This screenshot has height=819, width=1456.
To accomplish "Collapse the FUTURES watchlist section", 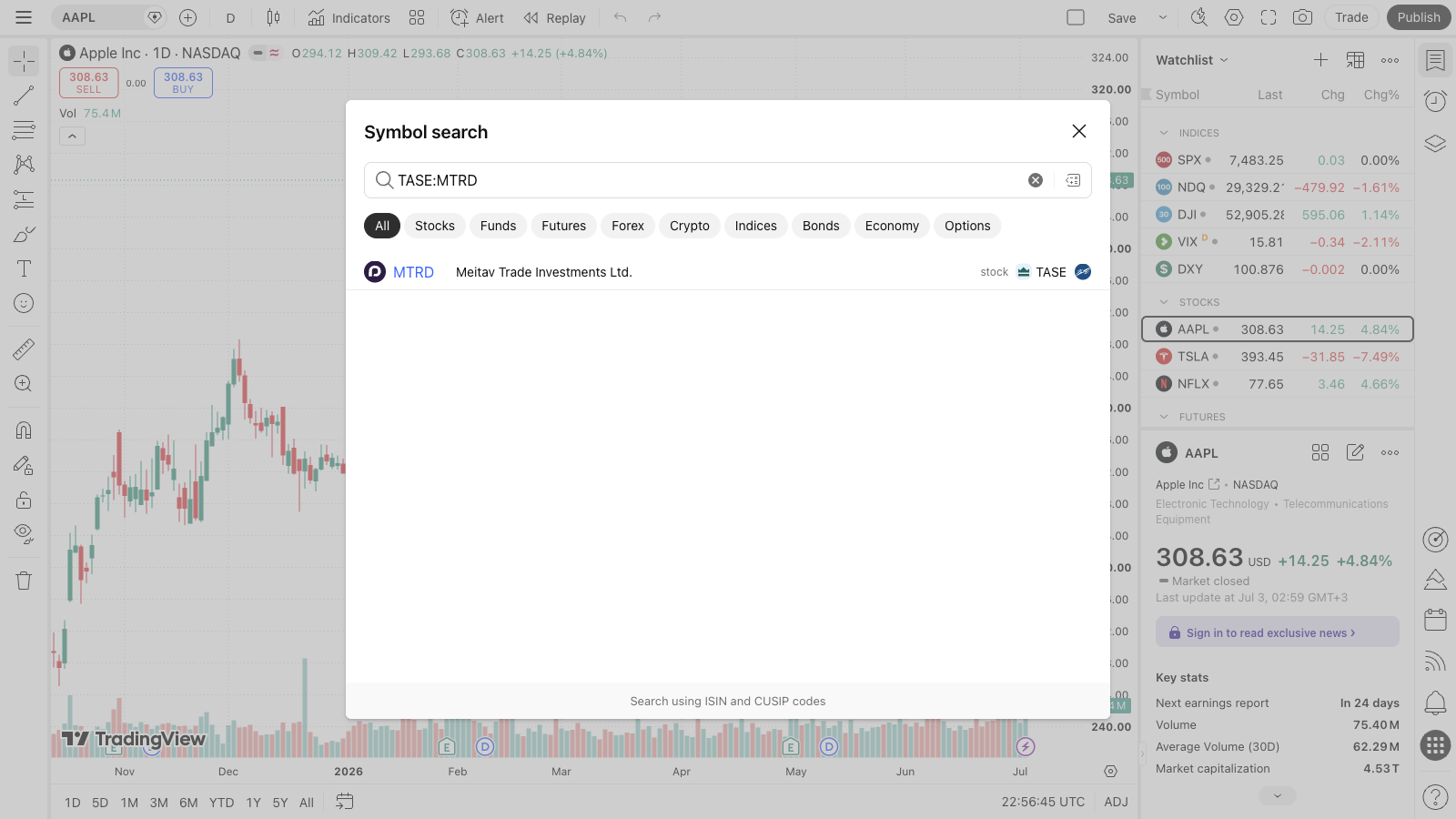I will tap(1163, 417).
